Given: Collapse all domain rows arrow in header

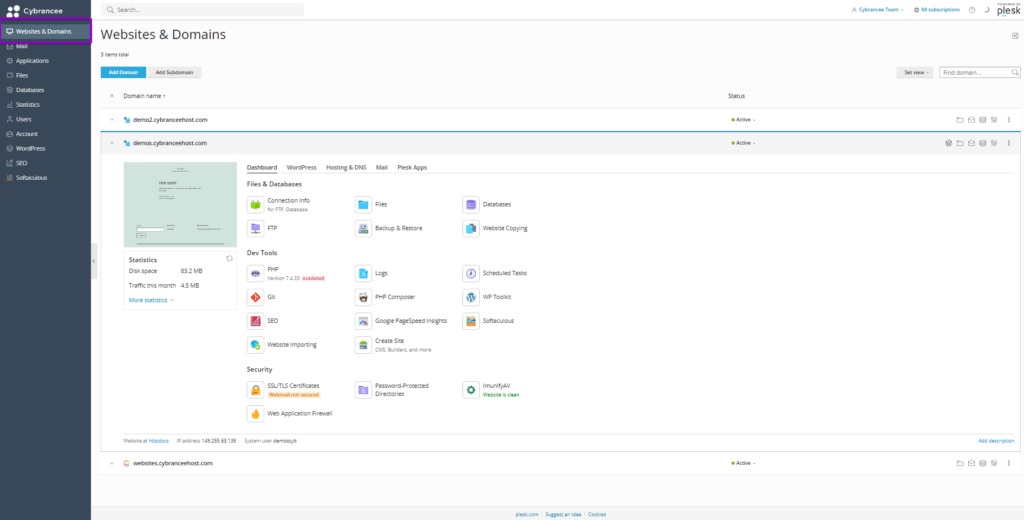Looking at the screenshot, I should 112,96.
